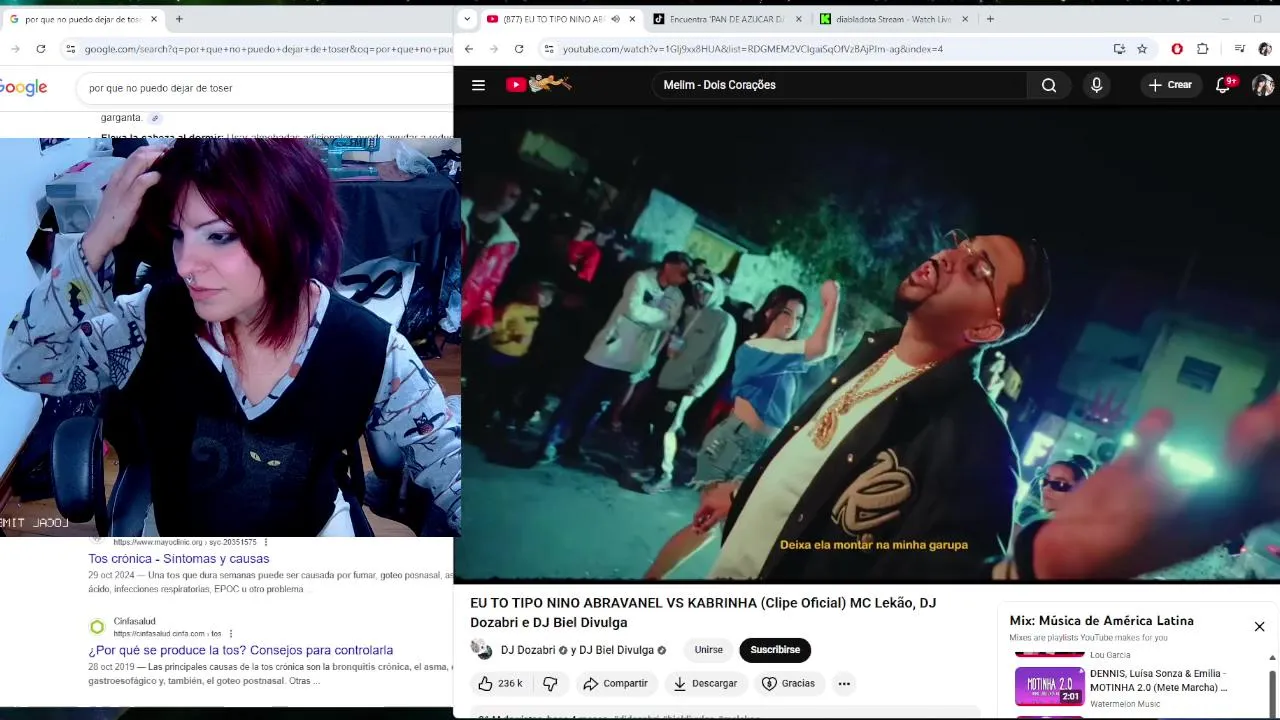The height and width of the screenshot is (720, 1280).
Task: Click the Cinfasalud site favicon
Action: pyautogui.click(x=97, y=627)
